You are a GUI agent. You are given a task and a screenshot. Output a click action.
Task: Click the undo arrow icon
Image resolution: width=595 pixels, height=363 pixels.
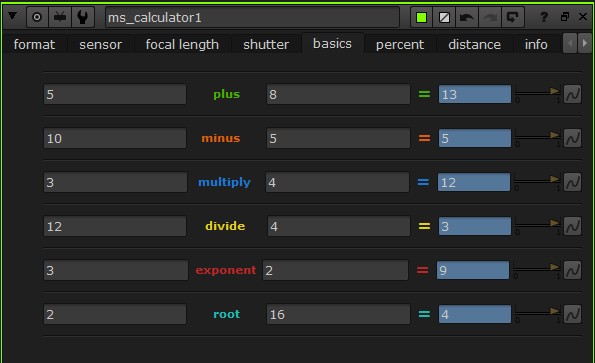(466, 17)
